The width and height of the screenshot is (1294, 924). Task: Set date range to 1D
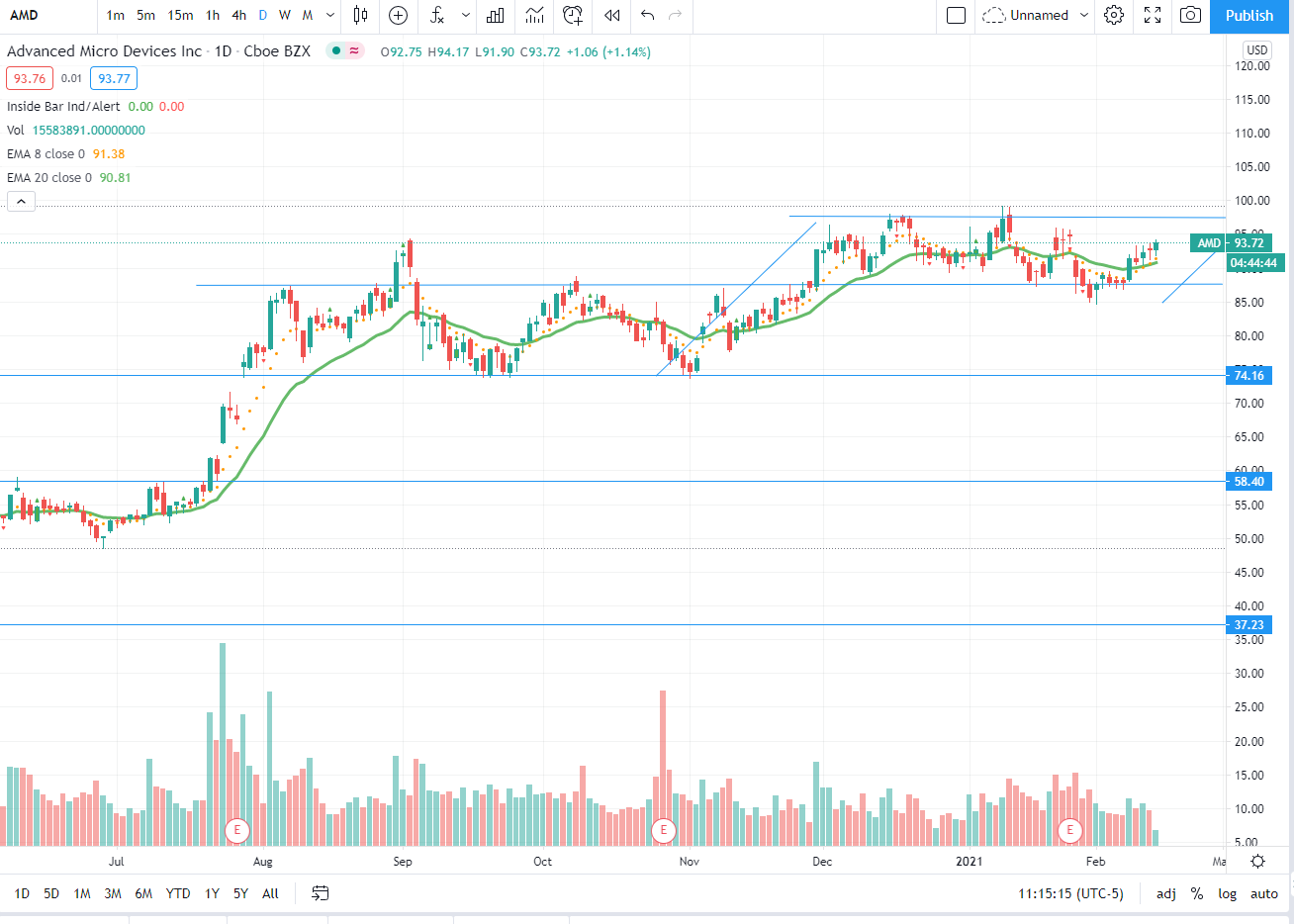click(x=22, y=893)
